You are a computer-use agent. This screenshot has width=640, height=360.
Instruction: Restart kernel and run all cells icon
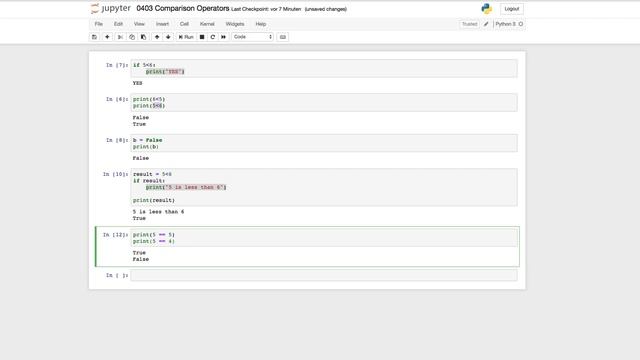pyautogui.click(x=223, y=37)
